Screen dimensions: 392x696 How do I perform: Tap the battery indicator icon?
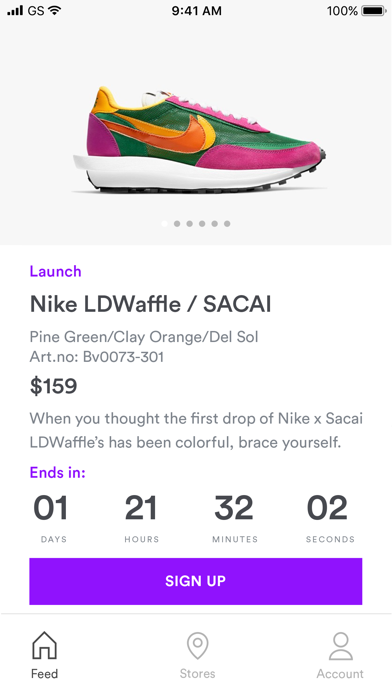(x=374, y=11)
